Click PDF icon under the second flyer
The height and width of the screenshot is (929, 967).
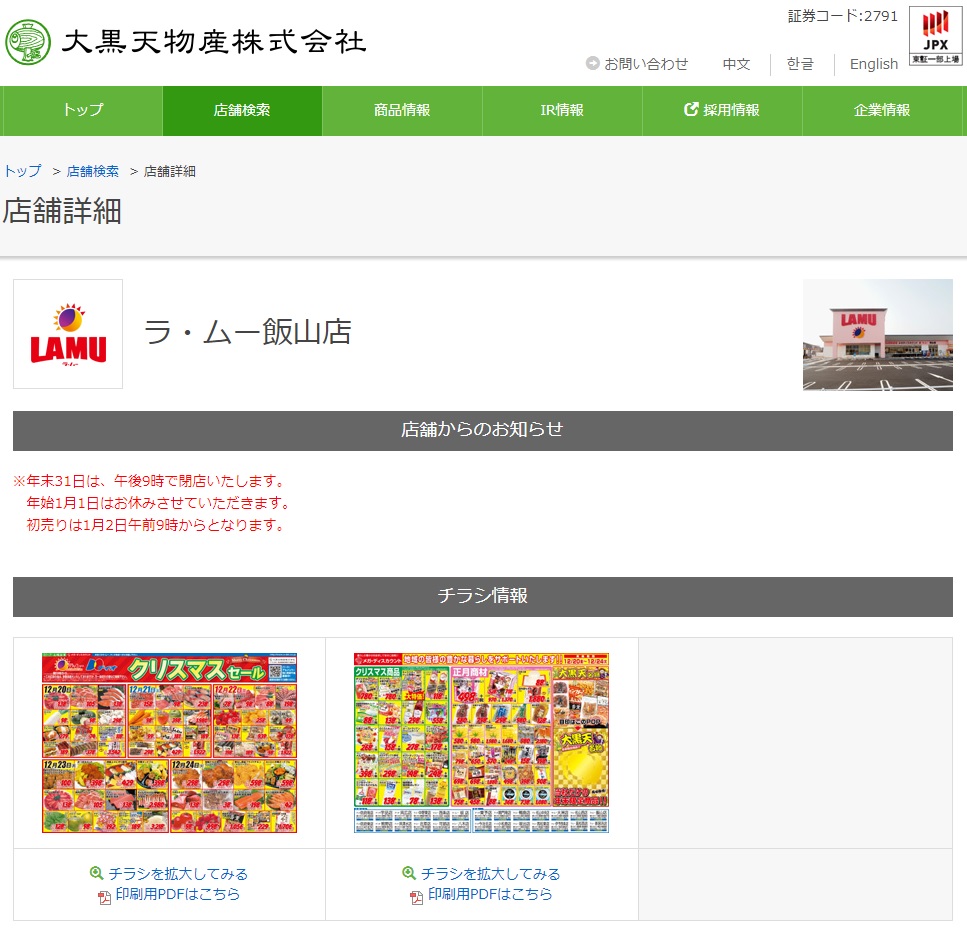416,897
